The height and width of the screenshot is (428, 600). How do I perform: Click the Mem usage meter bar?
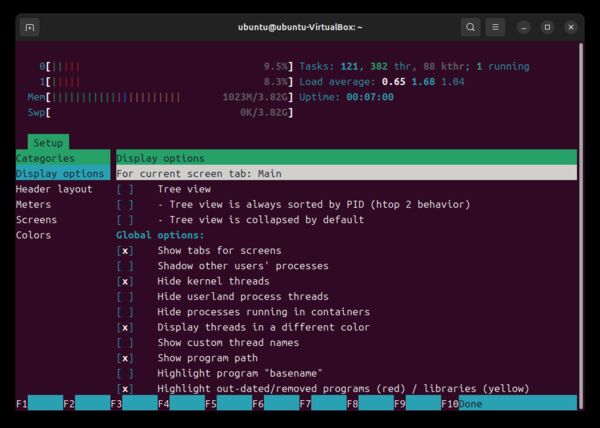pyautogui.click(x=160, y=97)
